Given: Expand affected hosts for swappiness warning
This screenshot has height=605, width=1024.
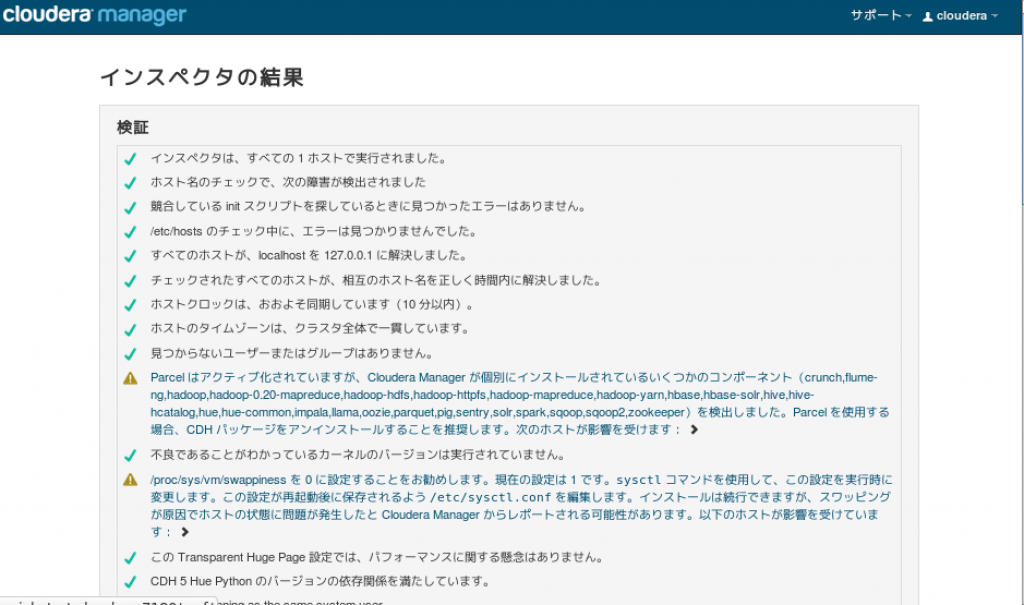Looking at the screenshot, I should pyautogui.click(x=185, y=532).
